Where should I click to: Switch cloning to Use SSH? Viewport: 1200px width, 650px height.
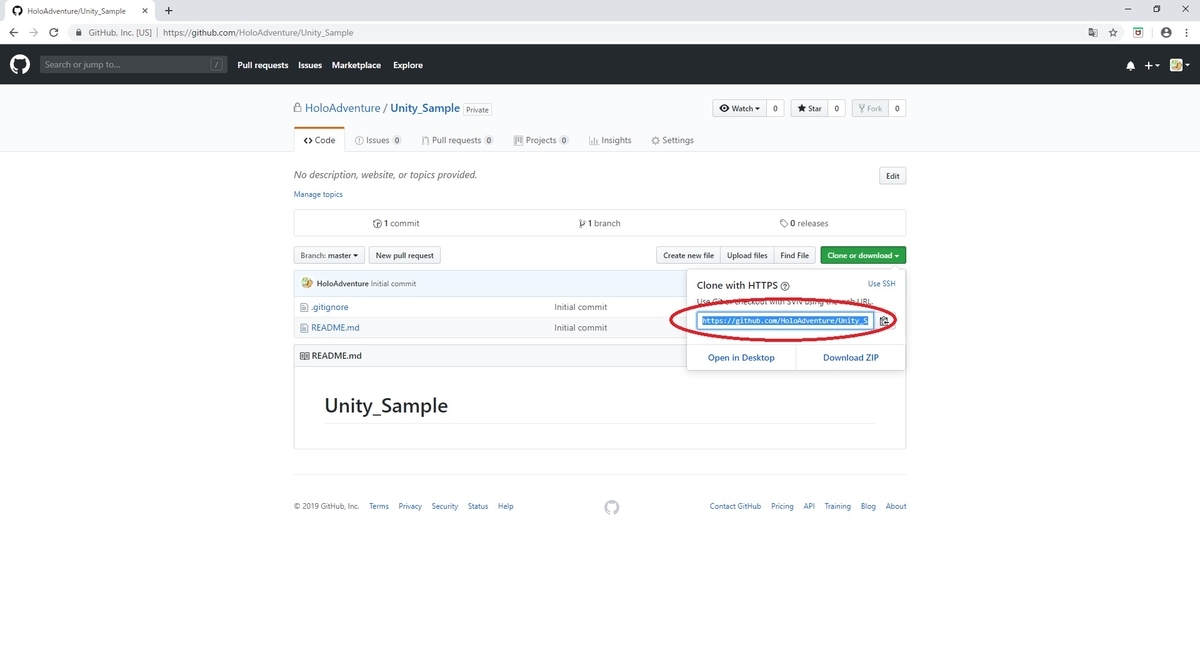881,284
